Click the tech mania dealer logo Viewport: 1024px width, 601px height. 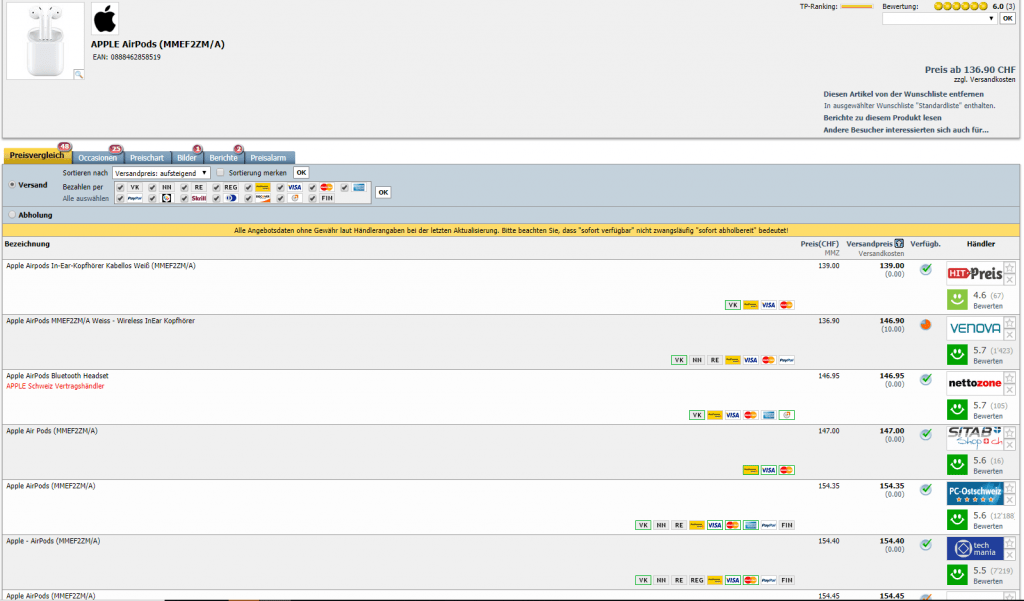click(975, 548)
